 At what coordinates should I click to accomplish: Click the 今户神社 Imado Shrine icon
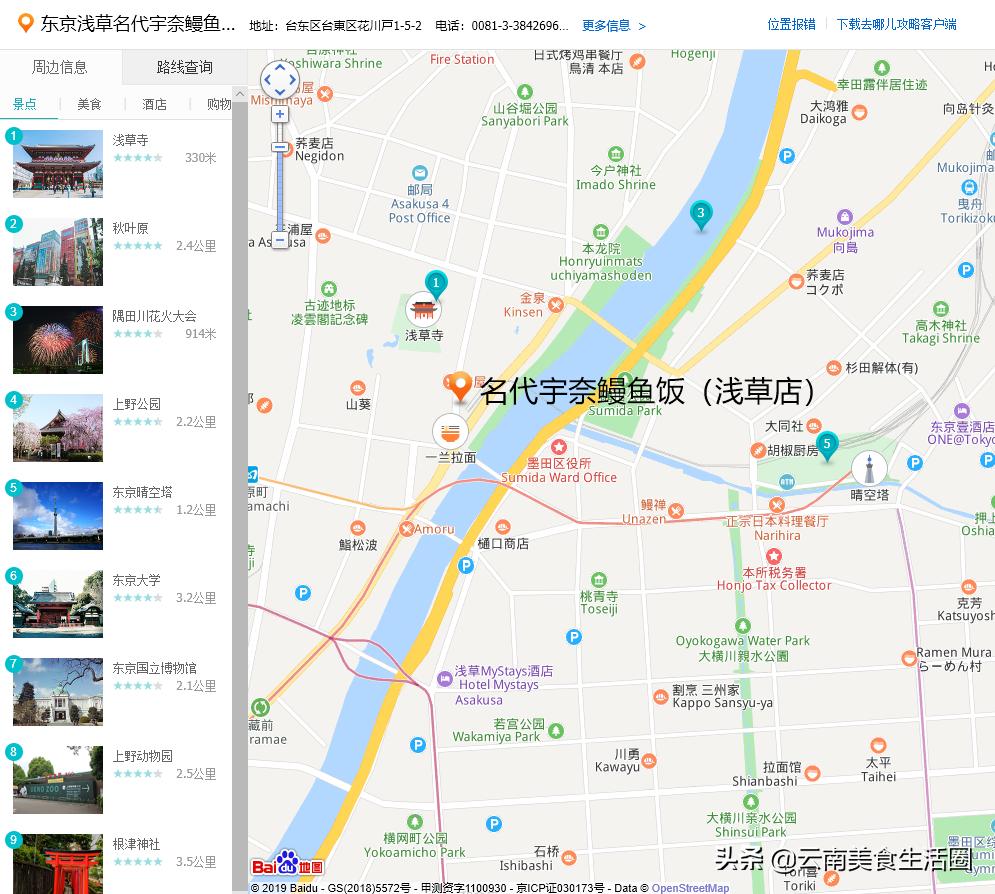[x=616, y=154]
